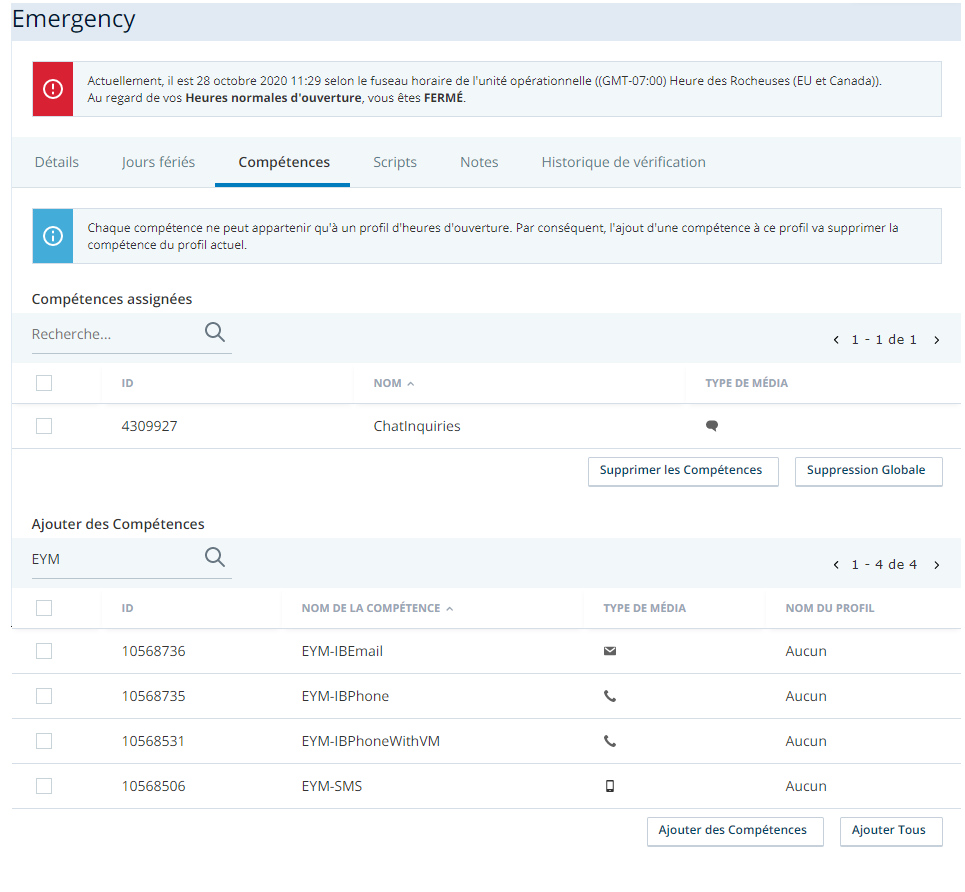Check the EYM-IBEmail row checkbox
This screenshot has height=892, width=965.
pos(44,651)
